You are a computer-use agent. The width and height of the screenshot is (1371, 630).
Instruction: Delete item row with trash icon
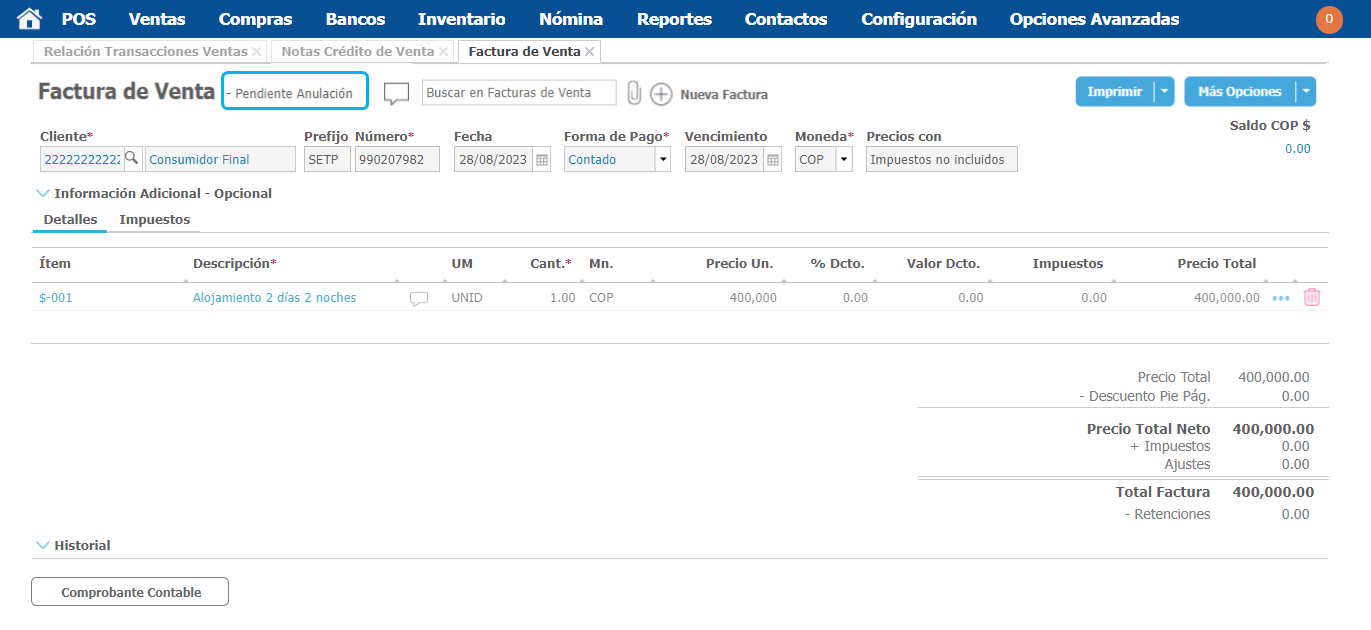coord(1312,297)
